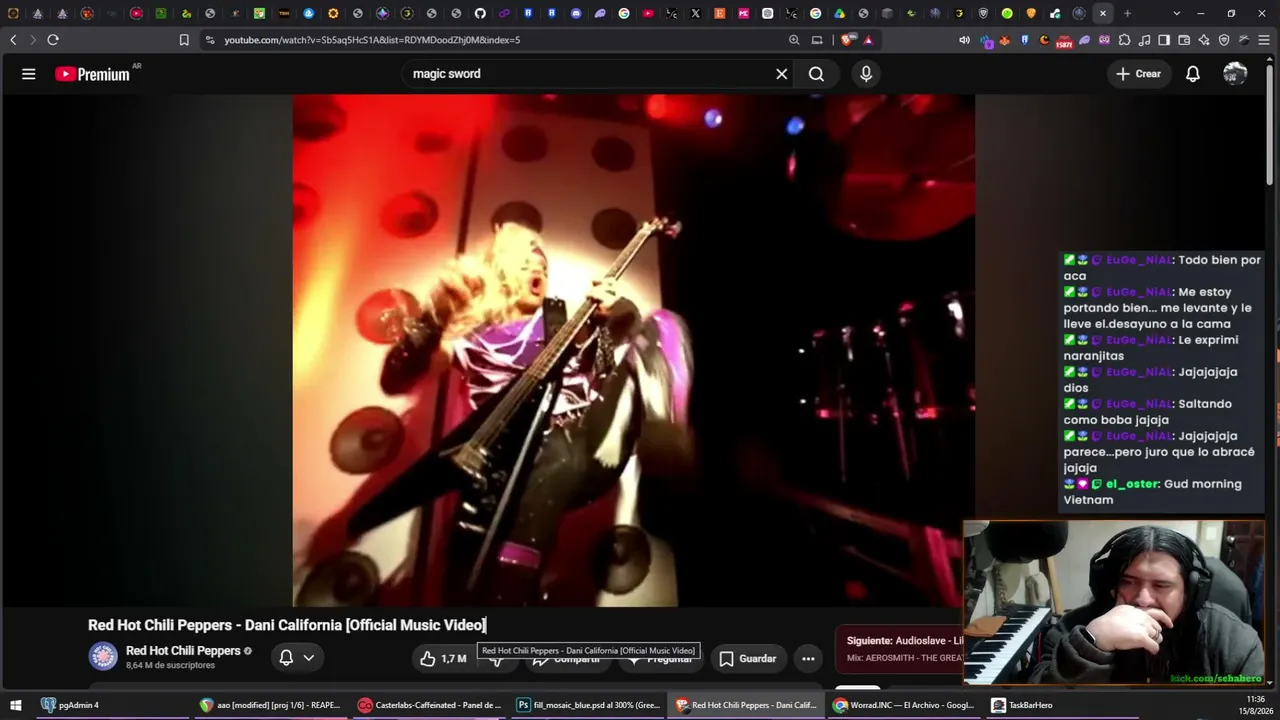Open Red Hot Chili Peppers channel avatar
The height and width of the screenshot is (720, 1280).
coord(103,656)
